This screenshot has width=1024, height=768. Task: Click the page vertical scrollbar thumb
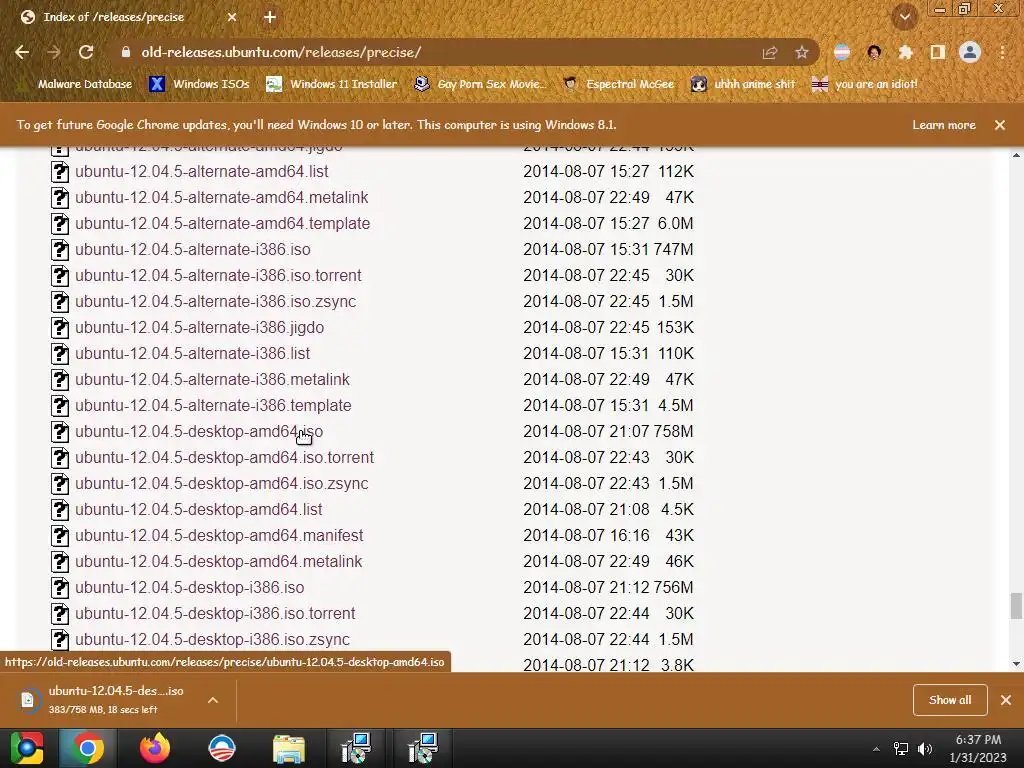[1016, 605]
